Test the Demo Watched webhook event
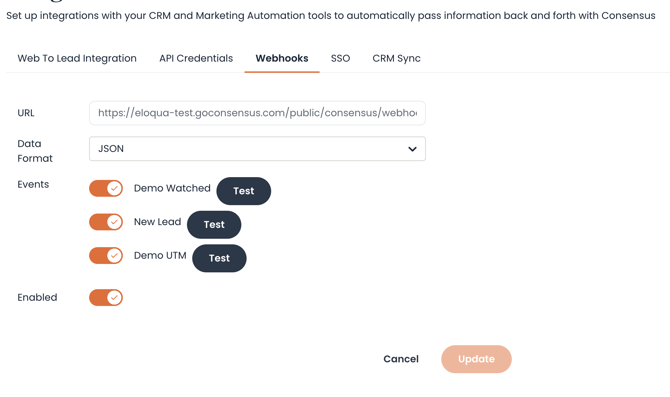This screenshot has height=397, width=670. (244, 191)
